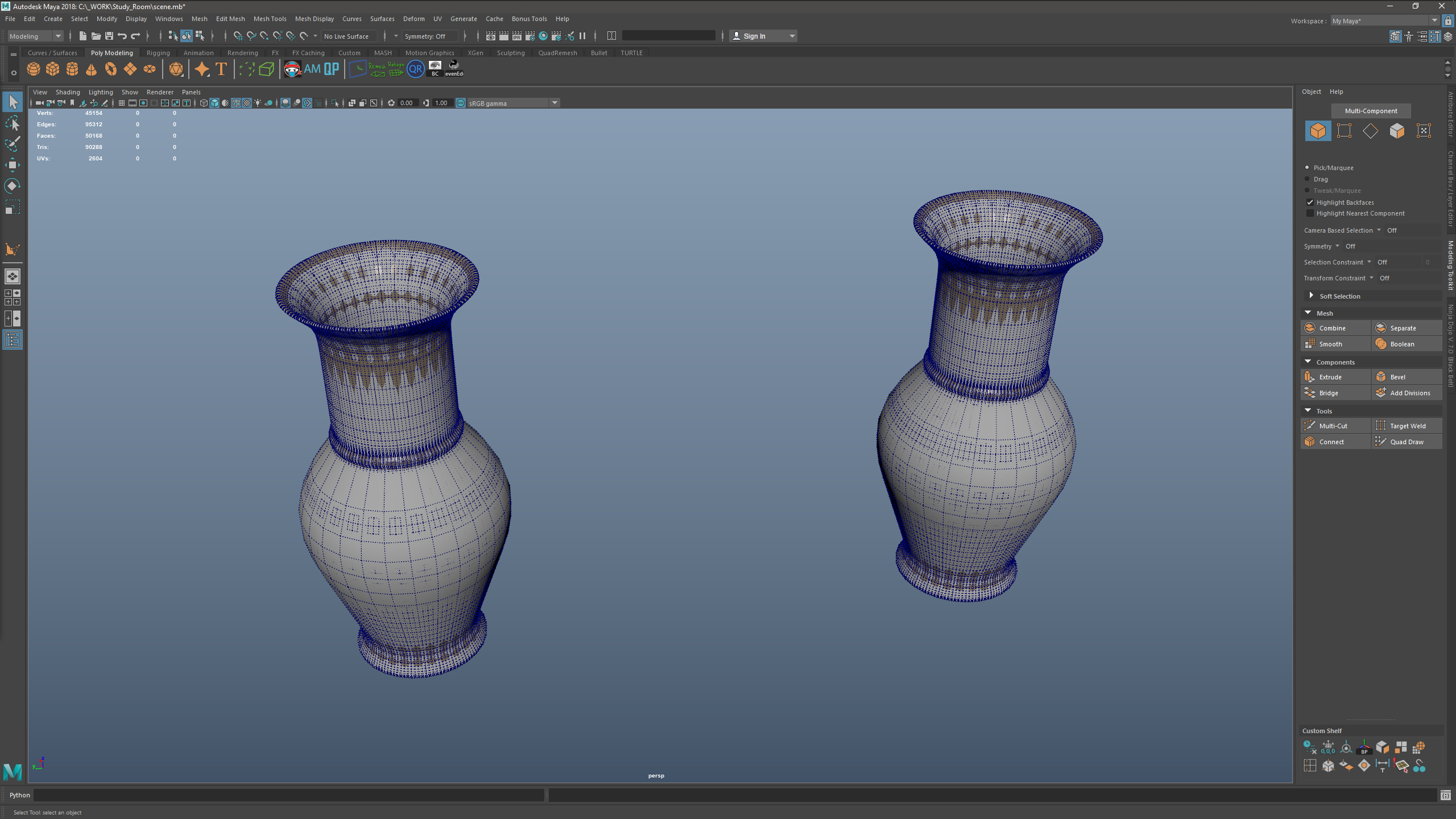1456x819 pixels.
Task: Switch to the Sculpting shelf tab
Action: point(511,53)
